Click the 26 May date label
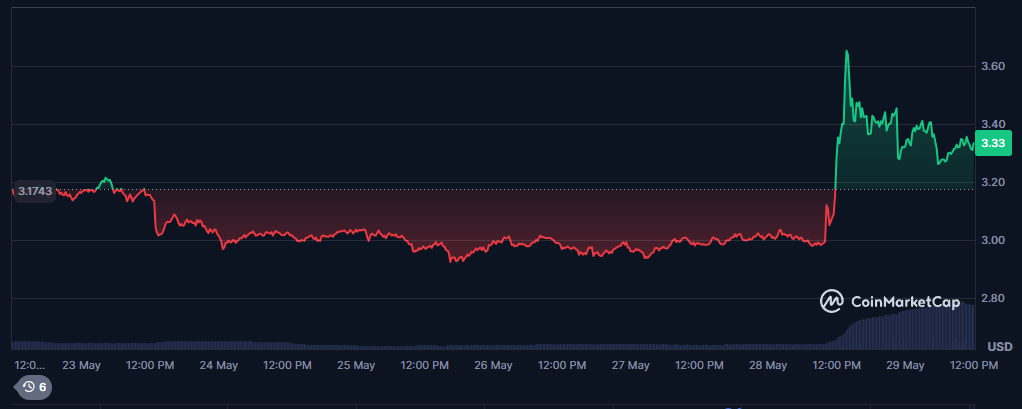The height and width of the screenshot is (409, 1022). pyautogui.click(x=493, y=366)
